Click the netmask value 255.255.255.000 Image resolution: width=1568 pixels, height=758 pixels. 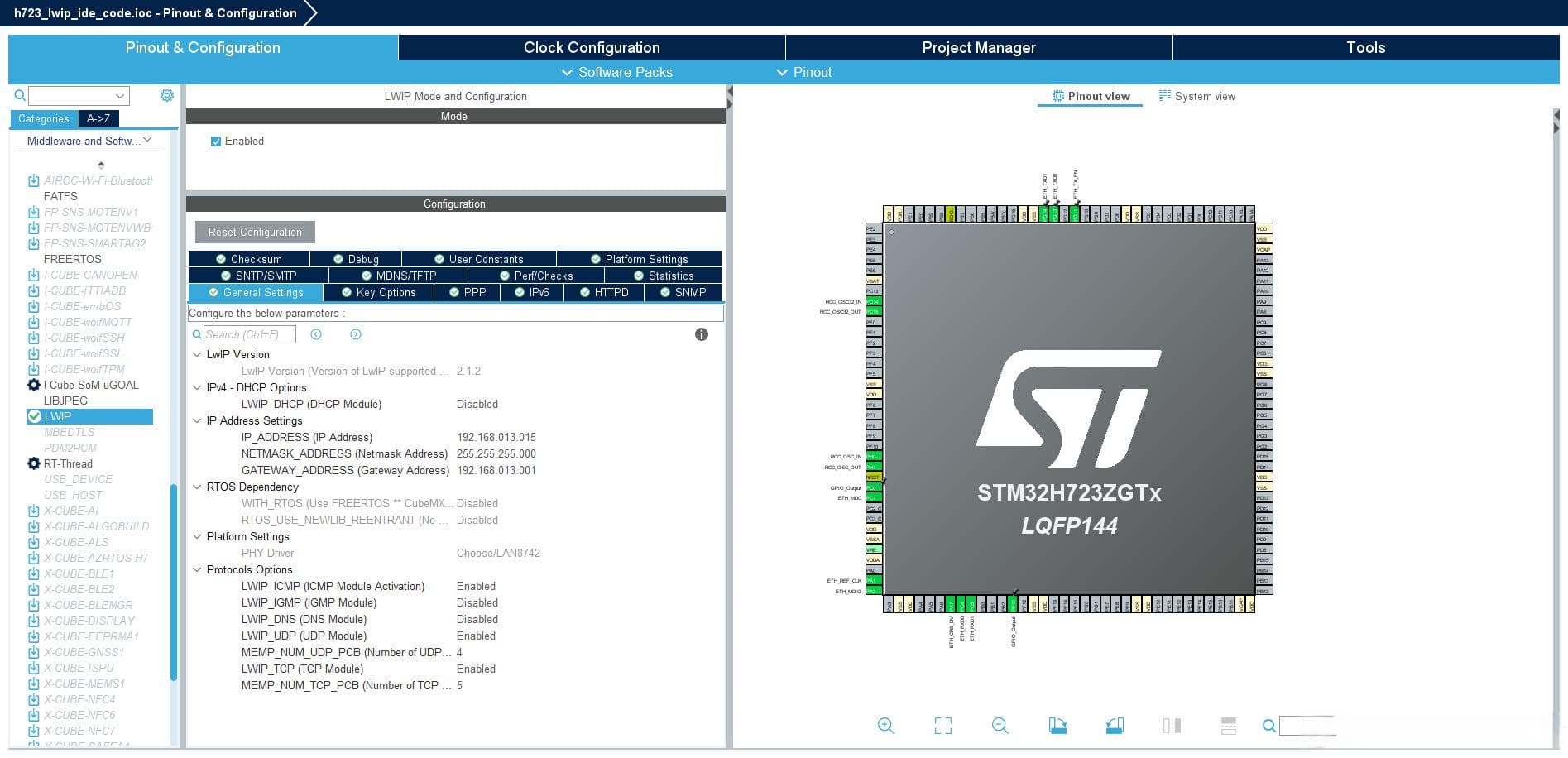pyautogui.click(x=496, y=453)
